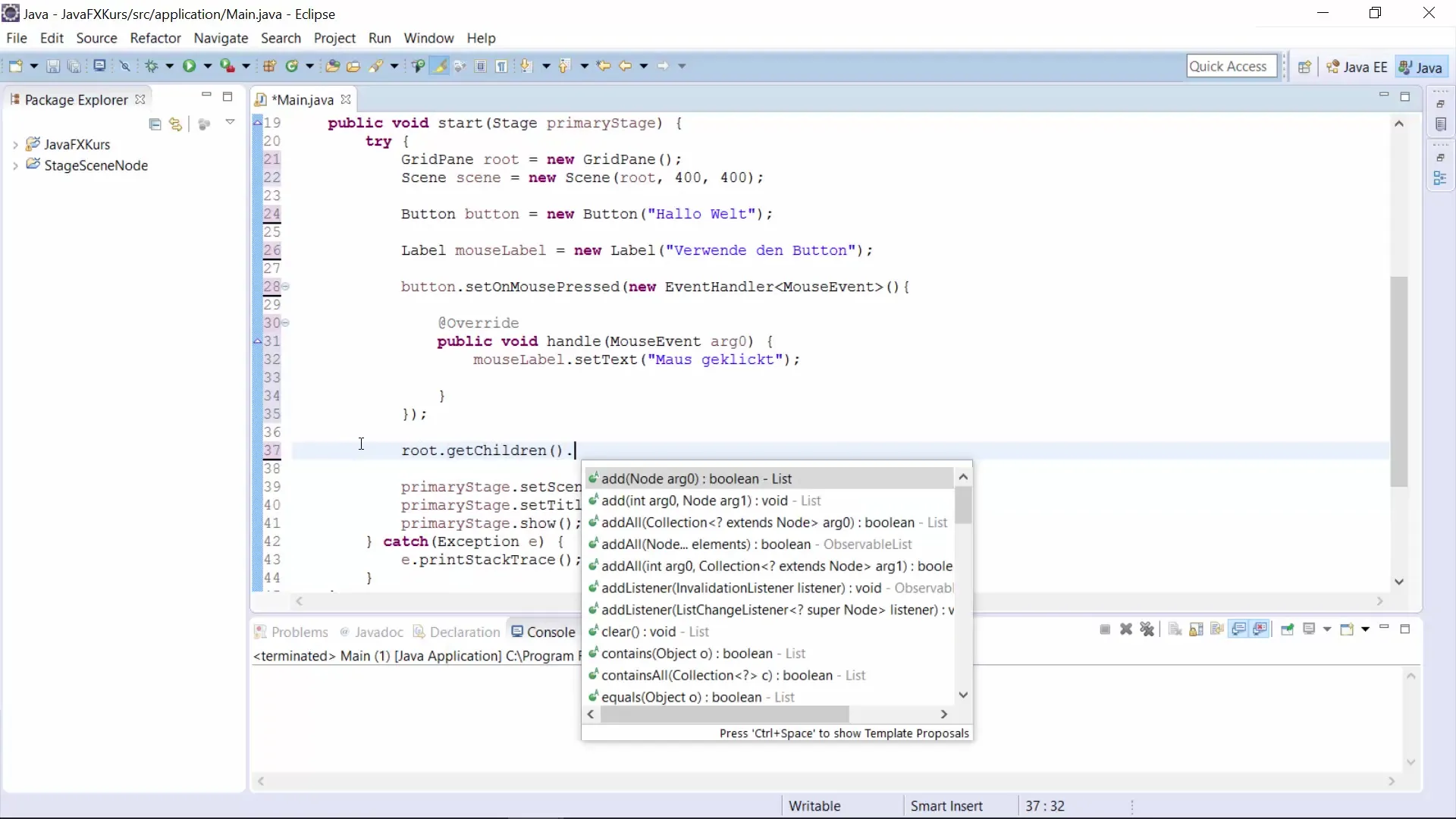The image size is (1456, 819).
Task: Click the New file toolbar icon
Action: (x=16, y=66)
